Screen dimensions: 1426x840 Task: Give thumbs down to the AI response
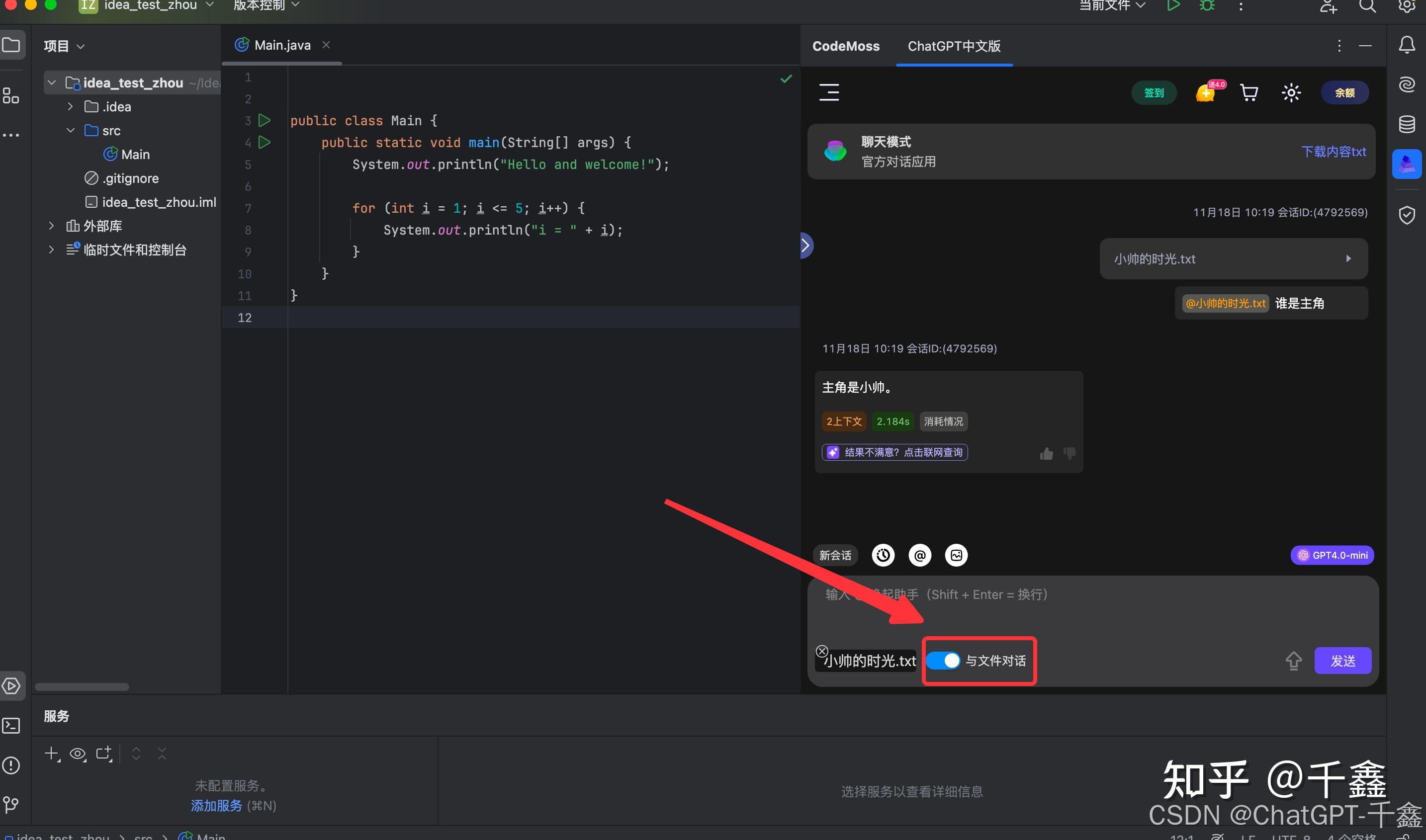click(x=1069, y=453)
